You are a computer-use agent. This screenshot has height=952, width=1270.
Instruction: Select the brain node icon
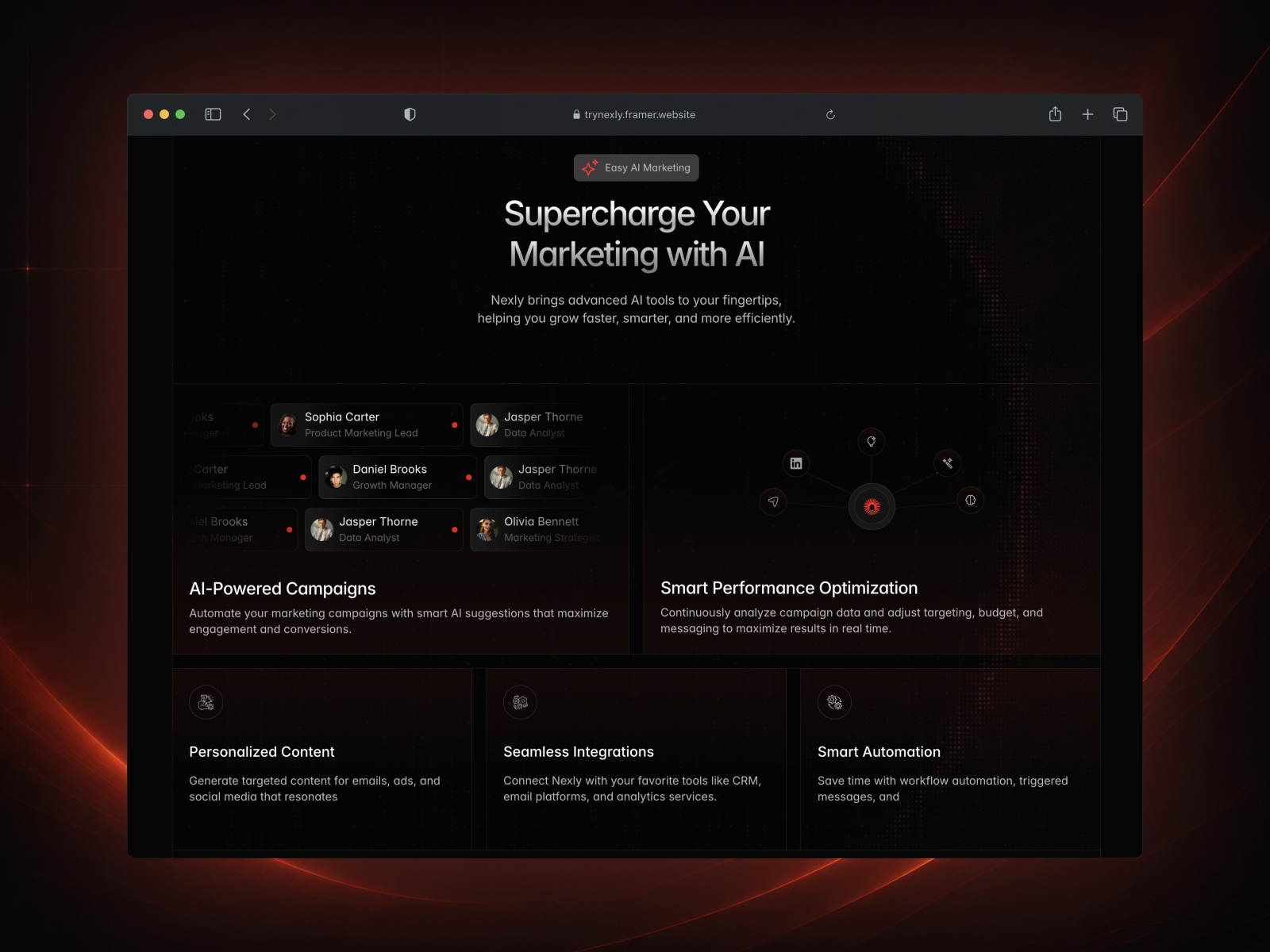coord(970,500)
